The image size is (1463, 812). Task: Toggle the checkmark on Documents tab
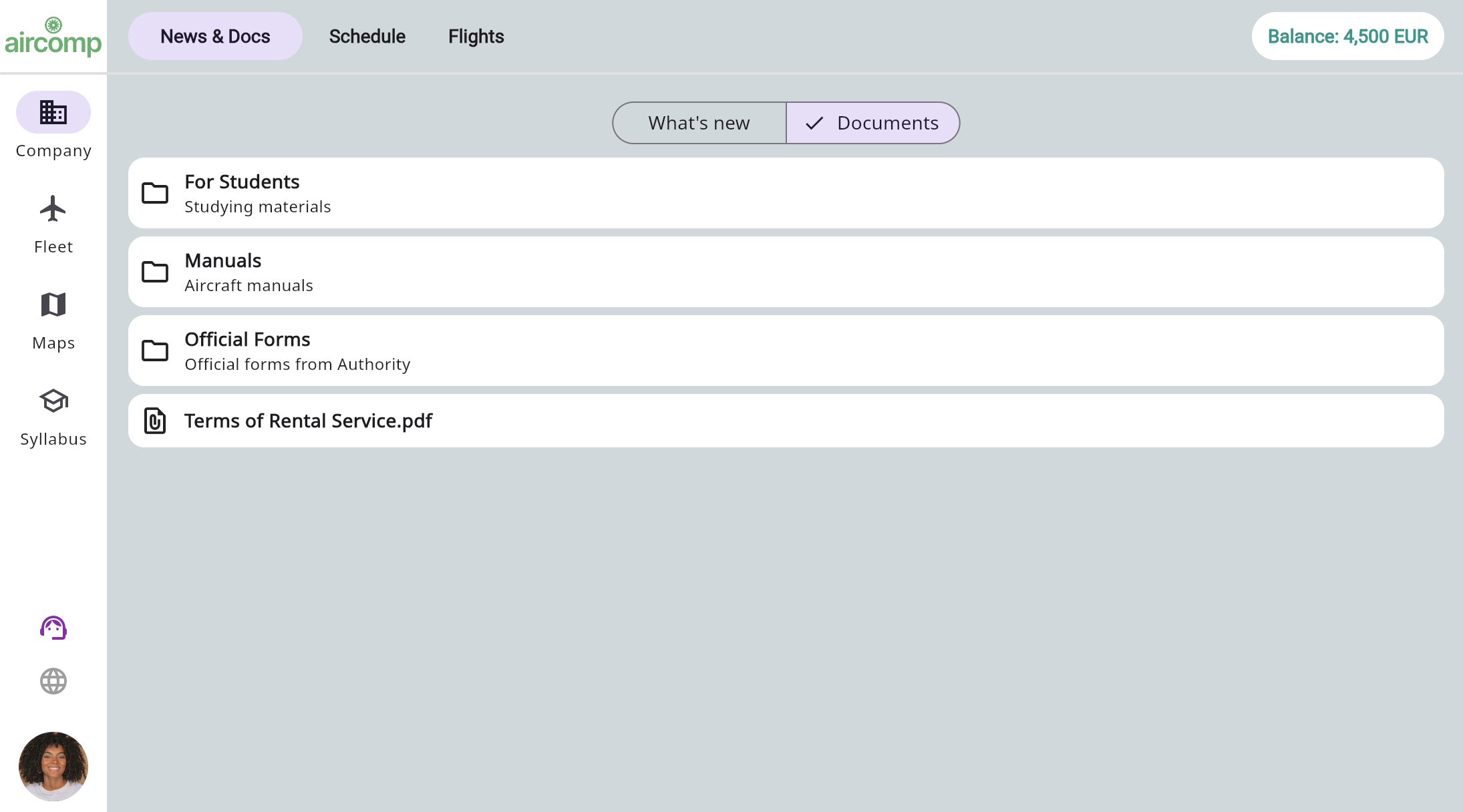pyautogui.click(x=816, y=122)
